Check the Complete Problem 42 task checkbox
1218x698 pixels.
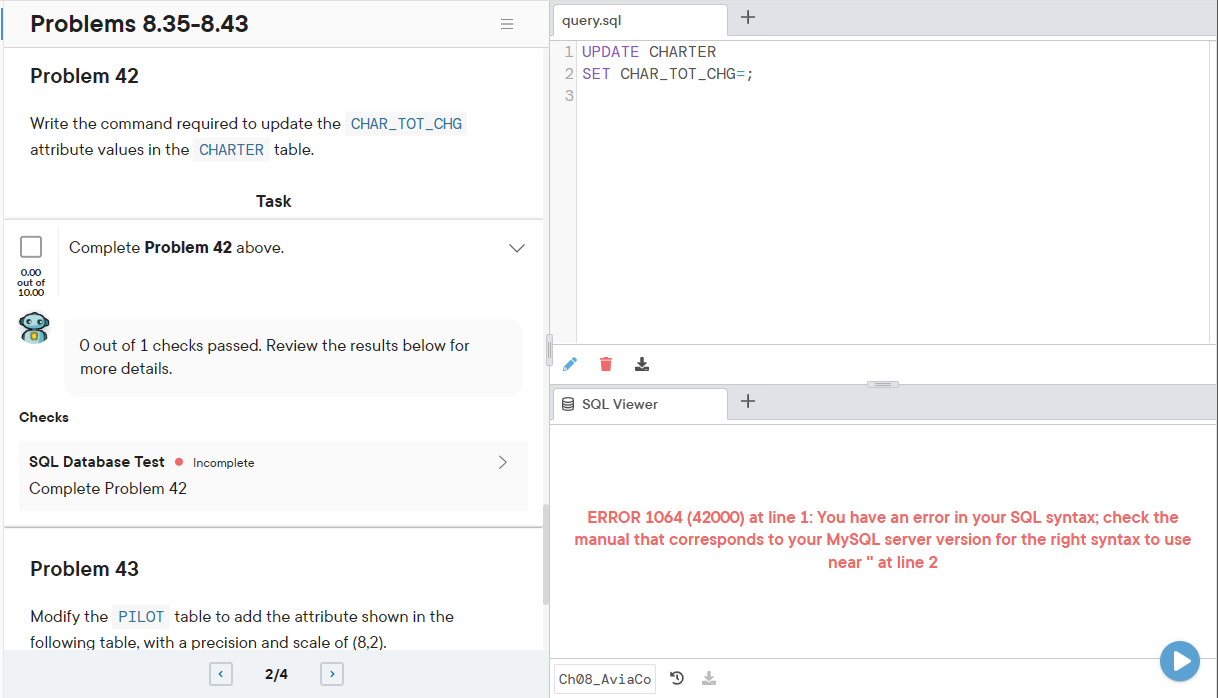click(31, 247)
